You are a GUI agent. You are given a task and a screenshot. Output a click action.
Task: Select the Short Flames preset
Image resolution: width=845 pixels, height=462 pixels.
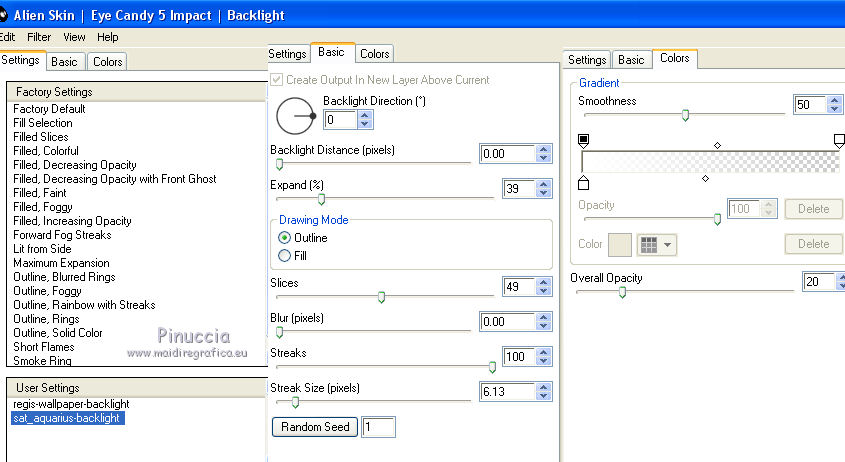(44, 347)
